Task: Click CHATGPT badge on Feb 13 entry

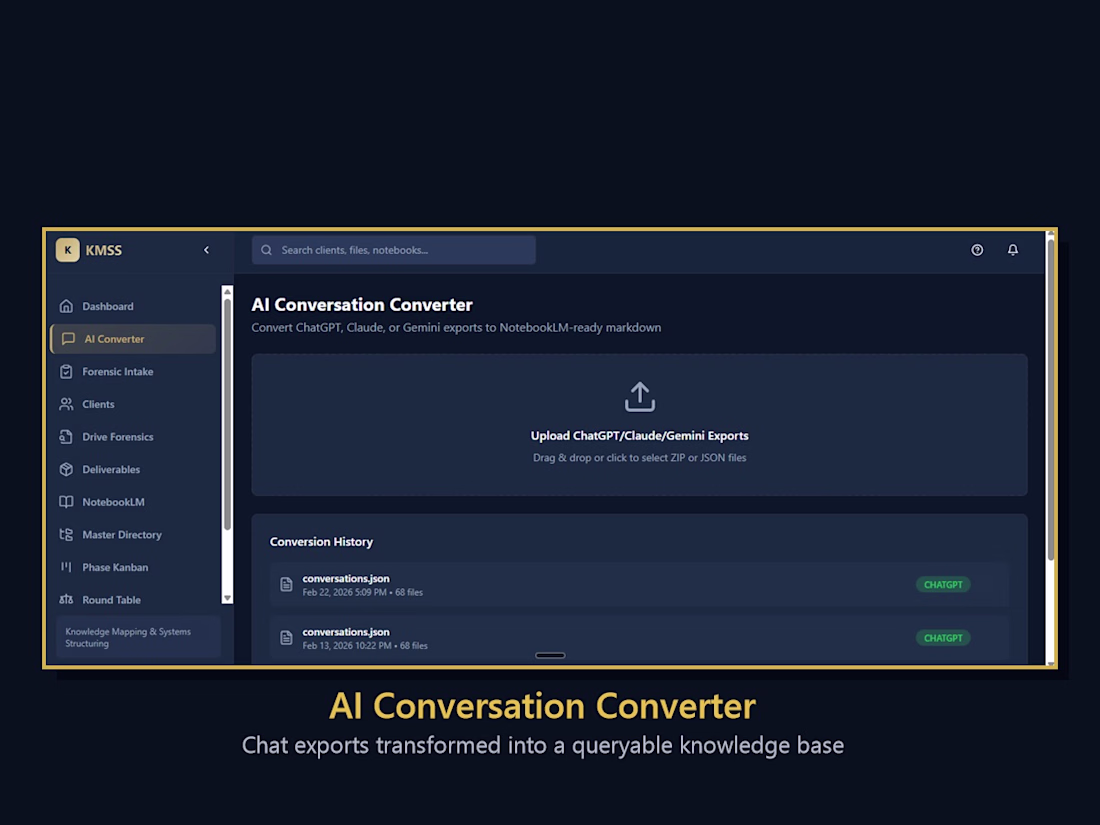Action: [x=943, y=638]
